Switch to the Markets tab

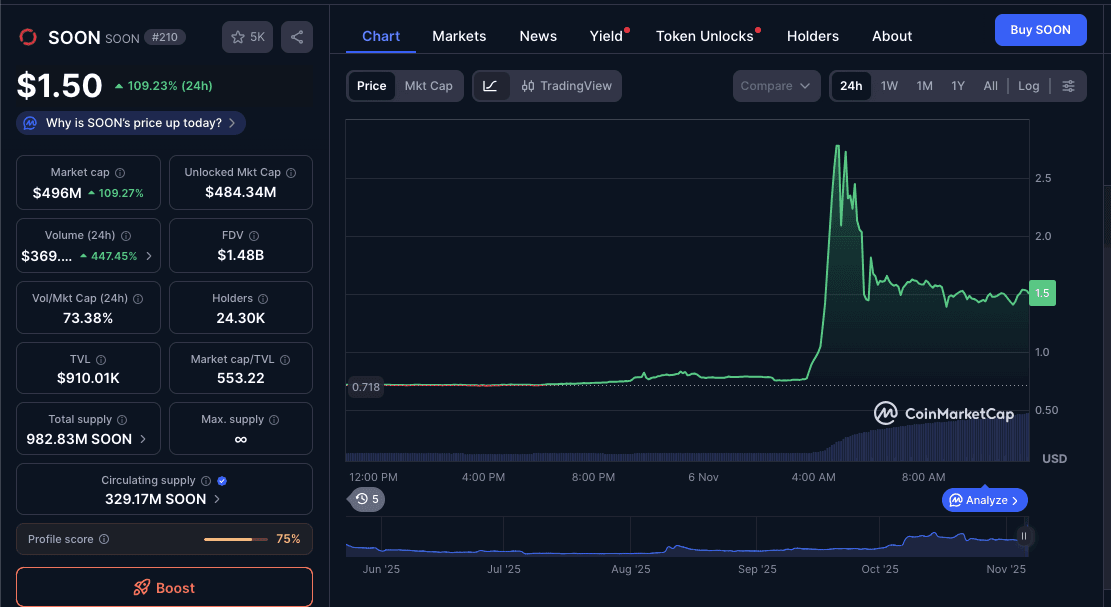pyautogui.click(x=459, y=36)
